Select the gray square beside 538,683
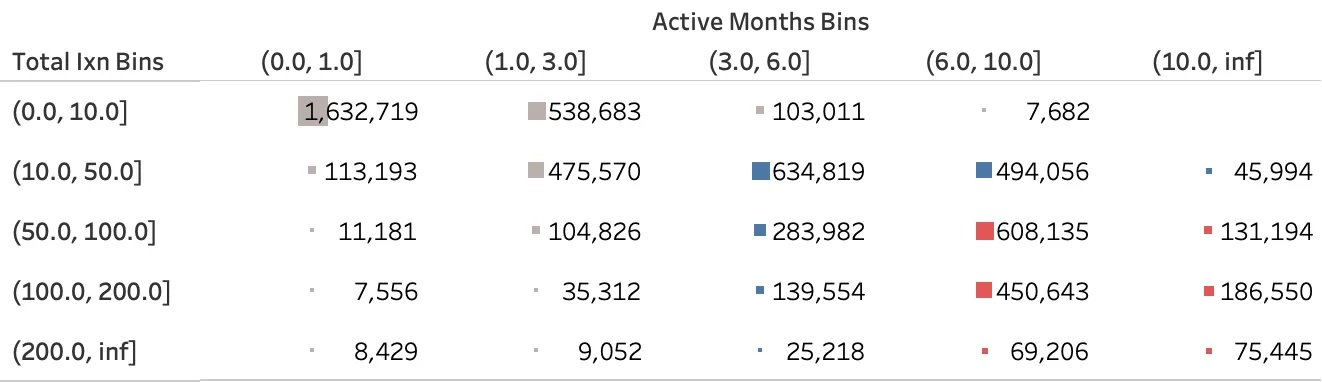 click(537, 111)
